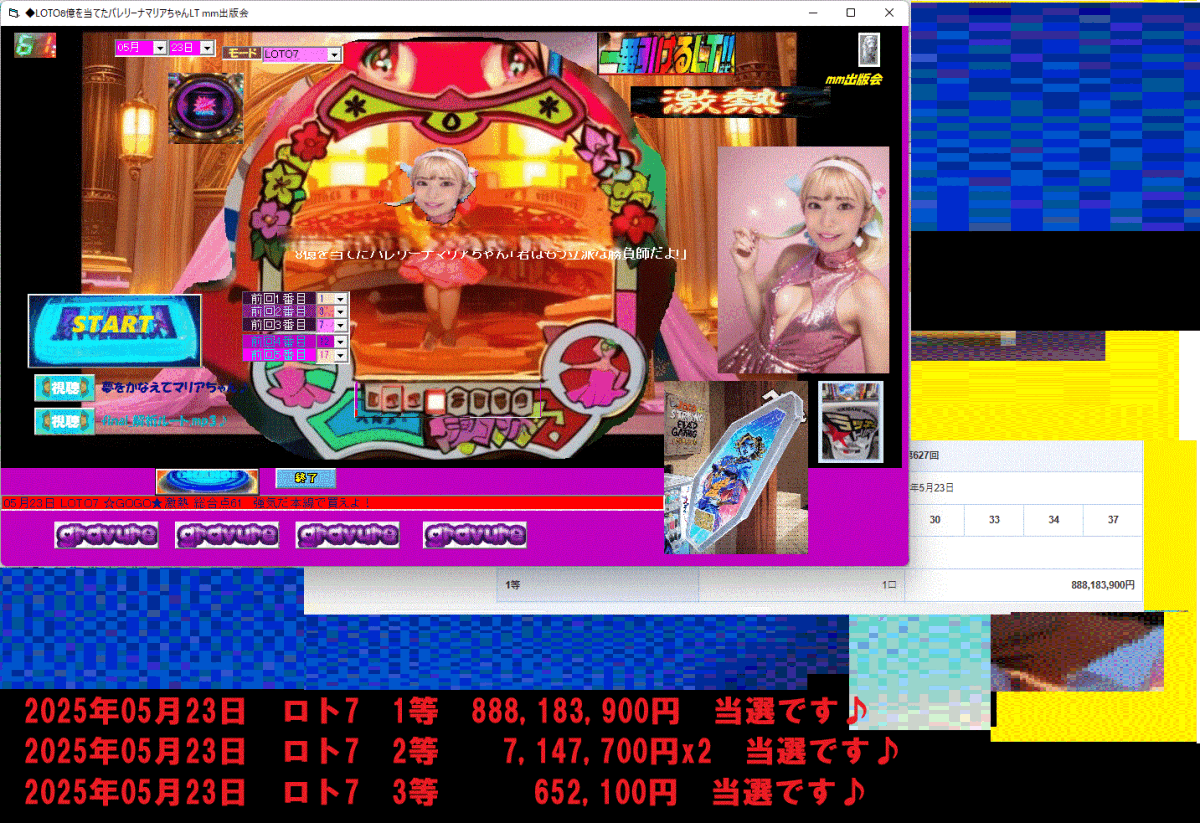Screen dimensions: 1200x823
Task: Maximize the LOTO app window
Action: 851,13
